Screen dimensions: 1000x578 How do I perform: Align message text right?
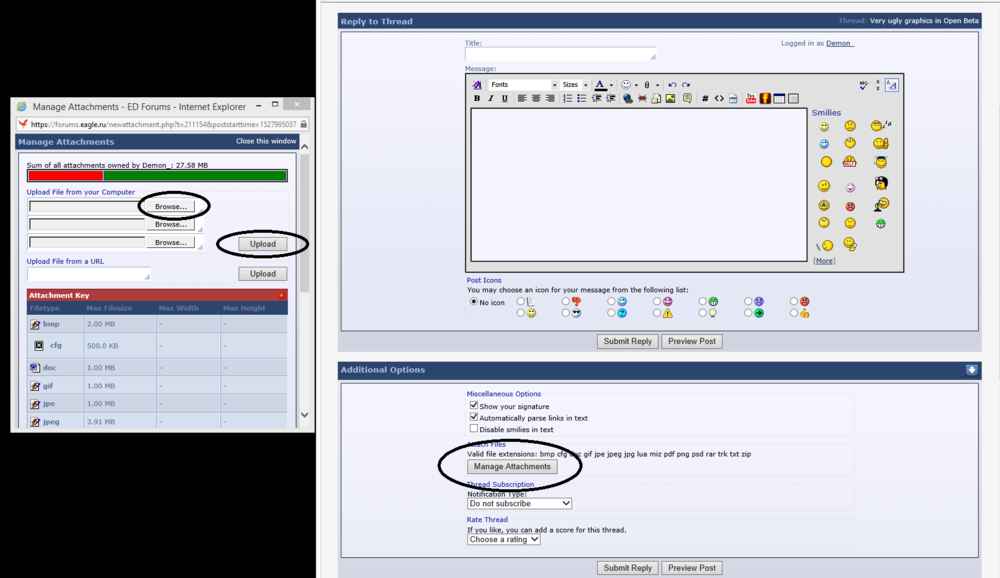pyautogui.click(x=550, y=98)
